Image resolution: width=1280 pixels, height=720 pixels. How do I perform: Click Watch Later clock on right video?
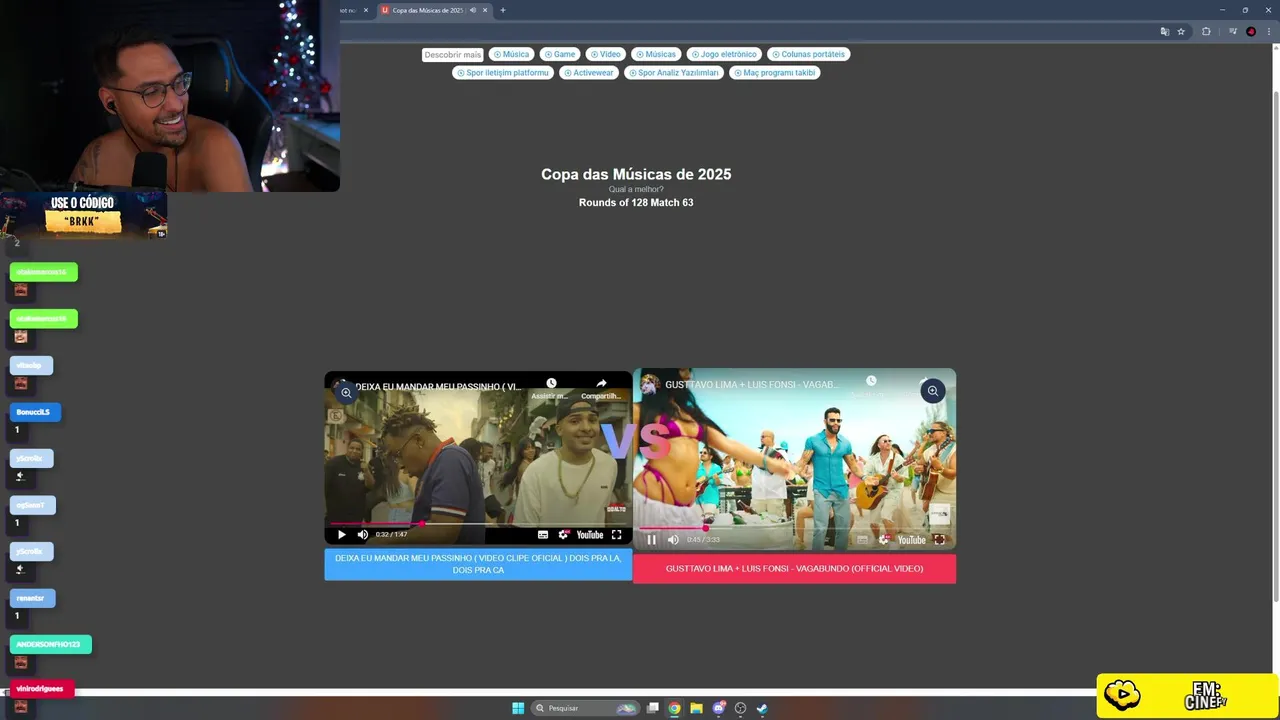871,381
